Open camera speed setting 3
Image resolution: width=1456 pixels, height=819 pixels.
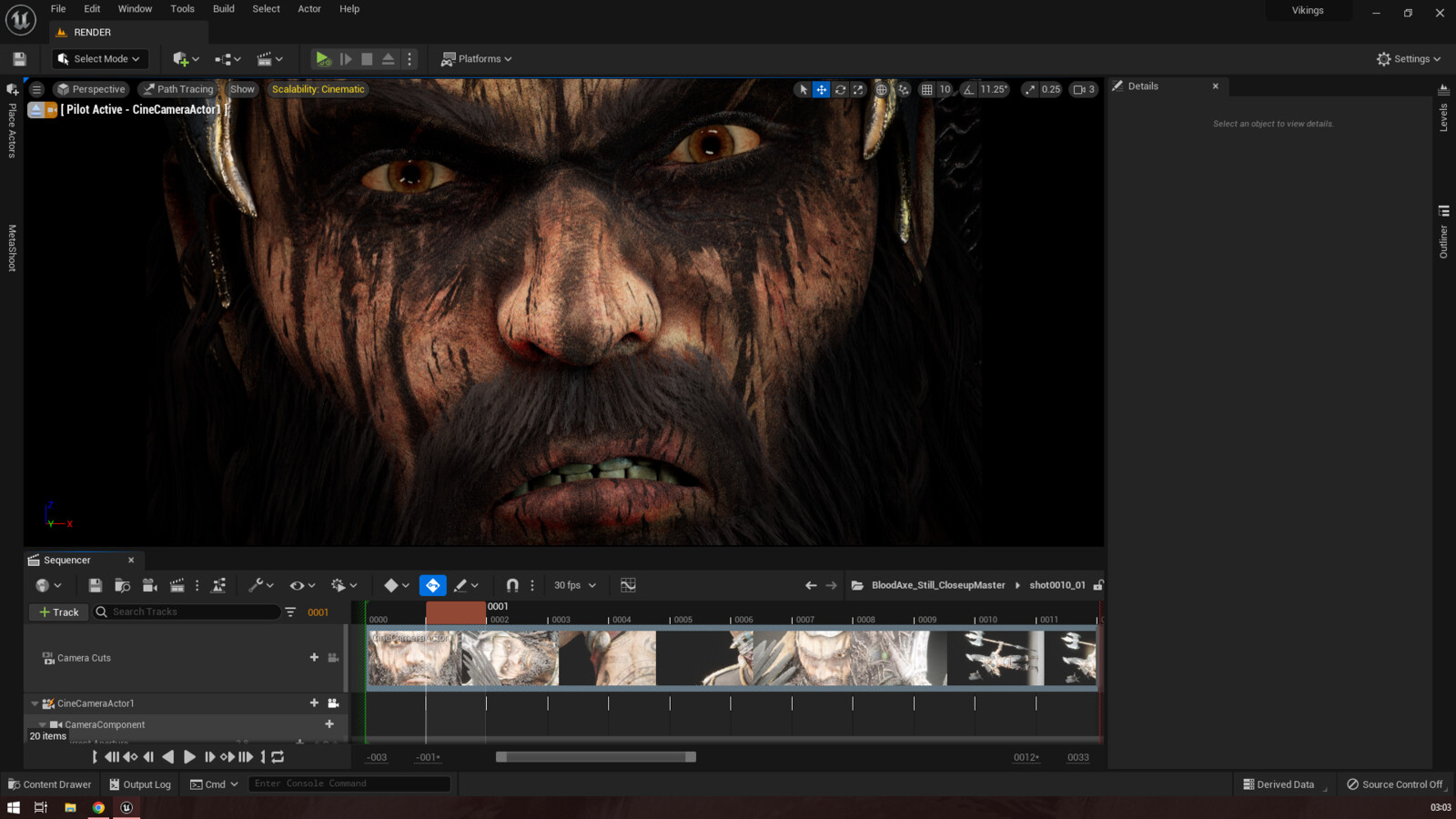click(1084, 89)
